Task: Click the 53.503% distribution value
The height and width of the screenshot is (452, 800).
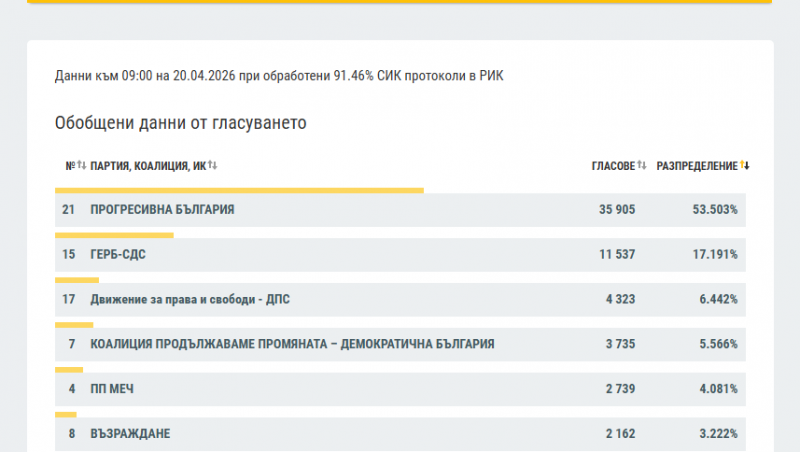Action: pos(716,210)
